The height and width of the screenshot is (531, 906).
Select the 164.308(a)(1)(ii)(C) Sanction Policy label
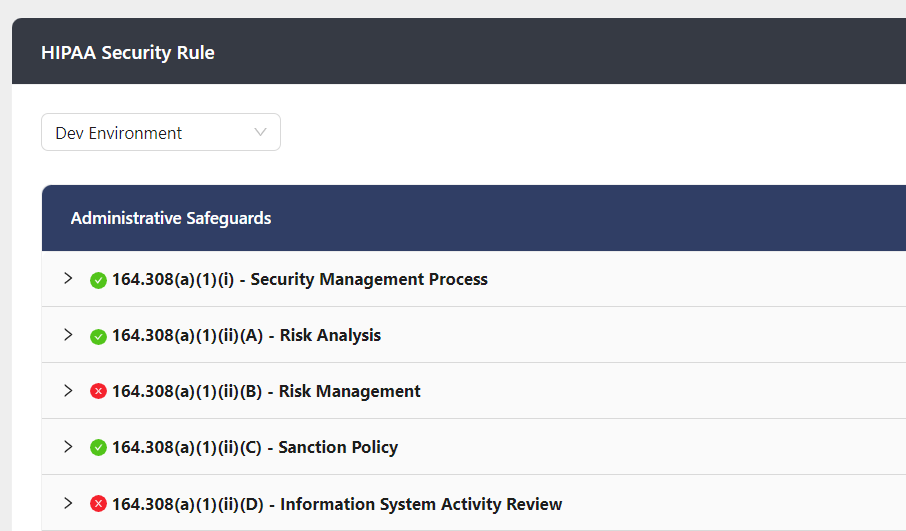click(x=255, y=447)
